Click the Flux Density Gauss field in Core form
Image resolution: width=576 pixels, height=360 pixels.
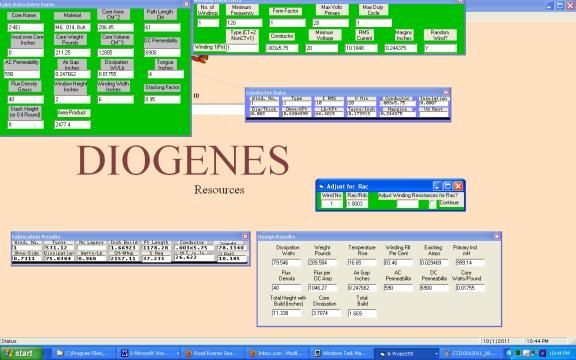coord(25,99)
